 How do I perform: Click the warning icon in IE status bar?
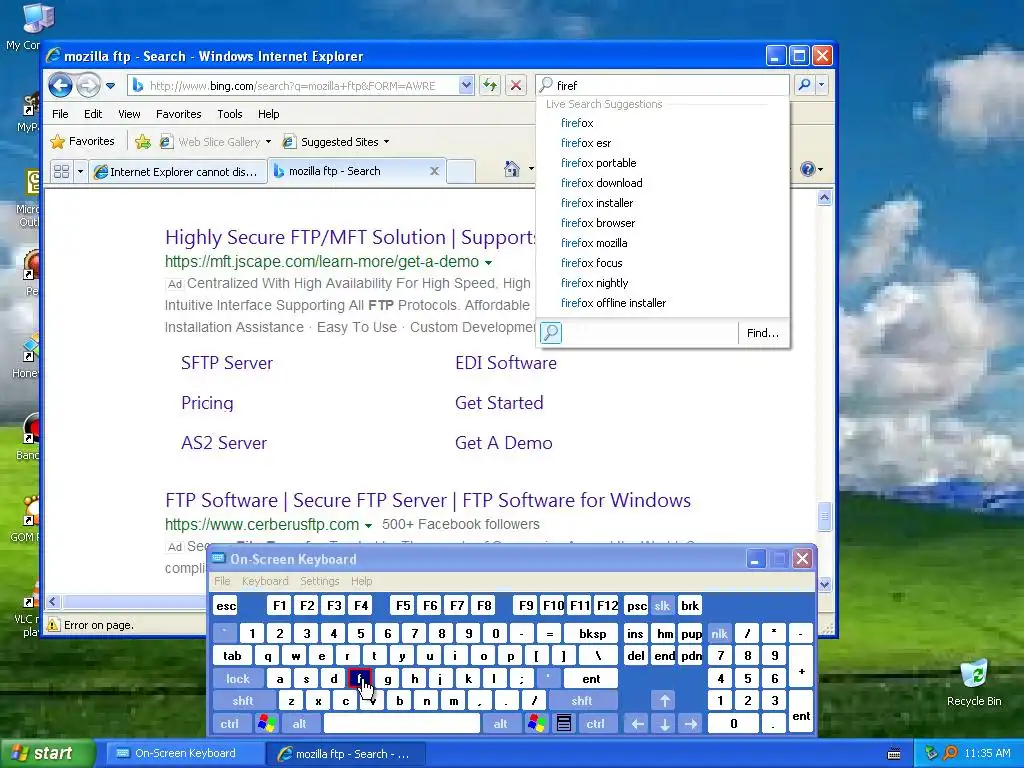click(x=53, y=625)
